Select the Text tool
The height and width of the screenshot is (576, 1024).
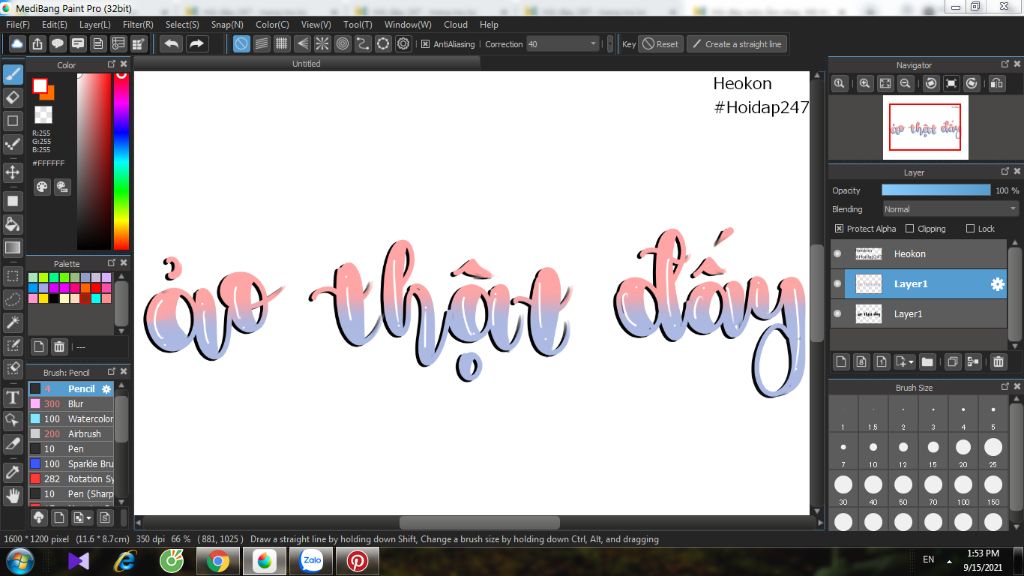[12, 397]
